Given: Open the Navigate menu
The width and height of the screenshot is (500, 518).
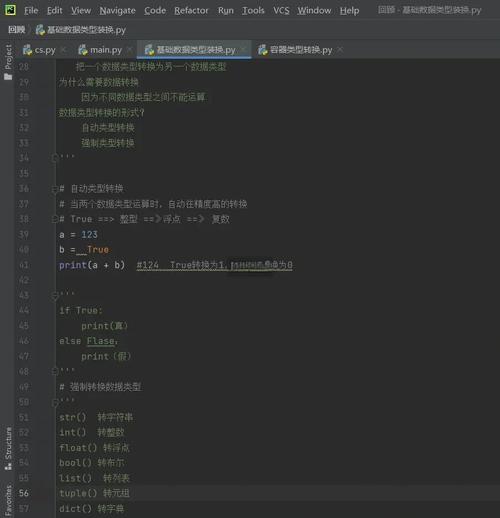Looking at the screenshot, I should (117, 11).
